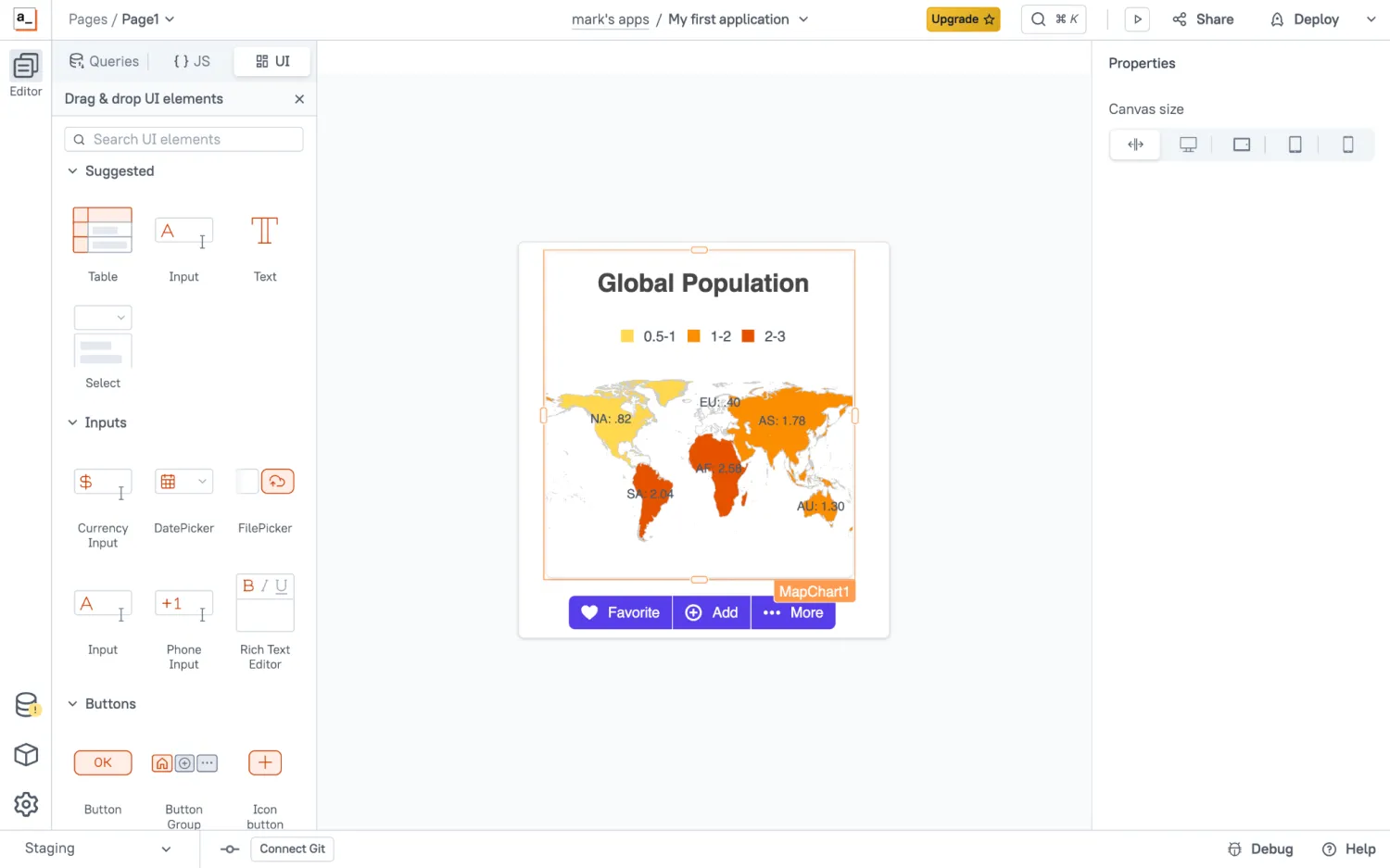Open the Datasources icon in sidebar
Image resolution: width=1390 pixels, height=868 pixels.
pyautogui.click(x=27, y=705)
